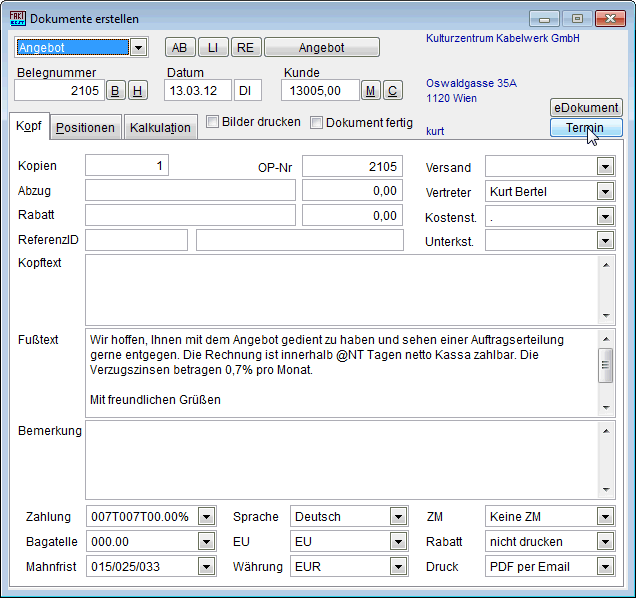Viewport: 636px width, 598px height.
Task: Click the RE button
Action: (x=246, y=47)
